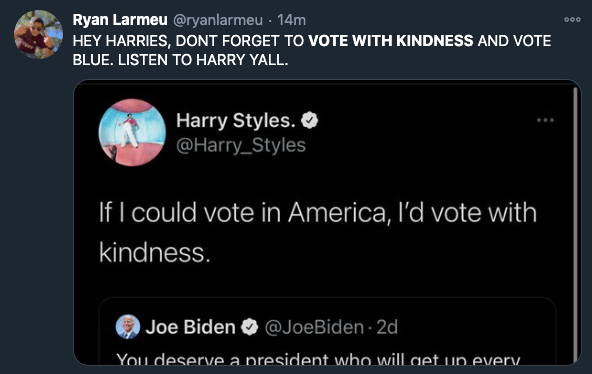Select the Joe Biden display name

click(190, 327)
